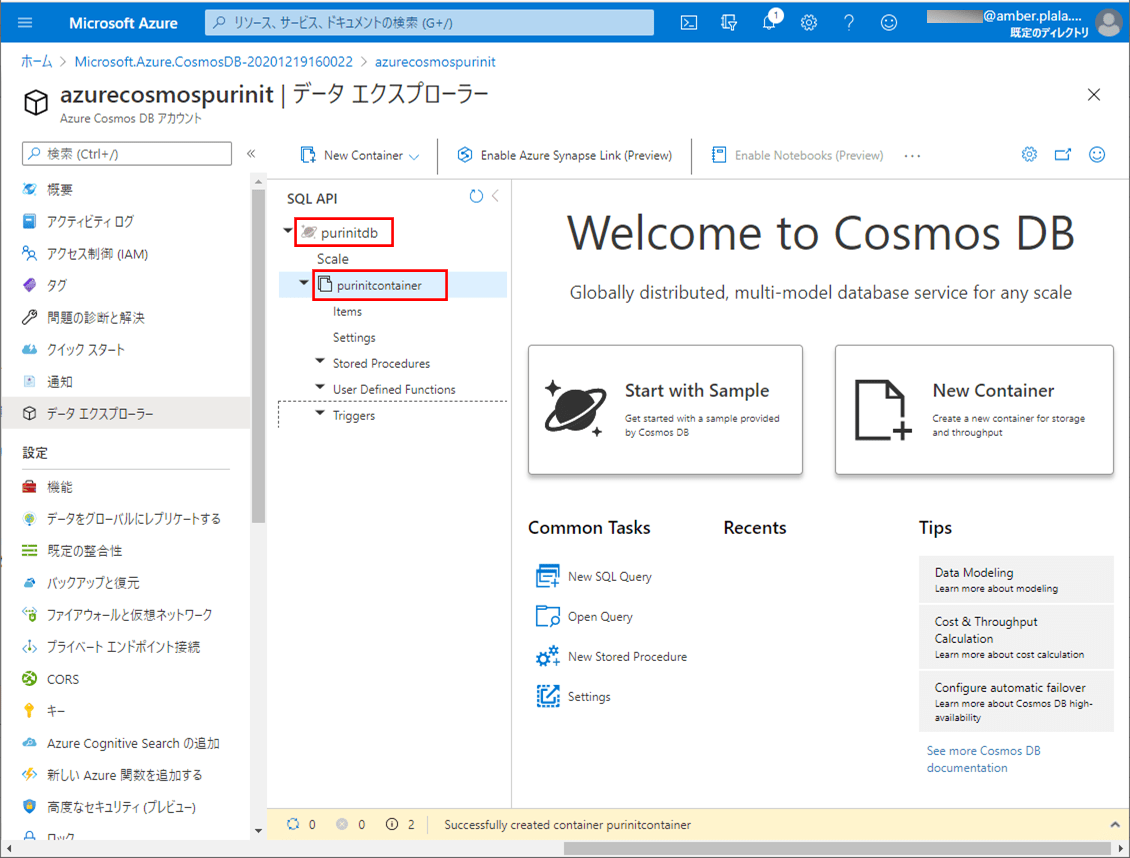The width and height of the screenshot is (1130, 858).
Task: Expand the User Defined Functions node
Action: 320,388
